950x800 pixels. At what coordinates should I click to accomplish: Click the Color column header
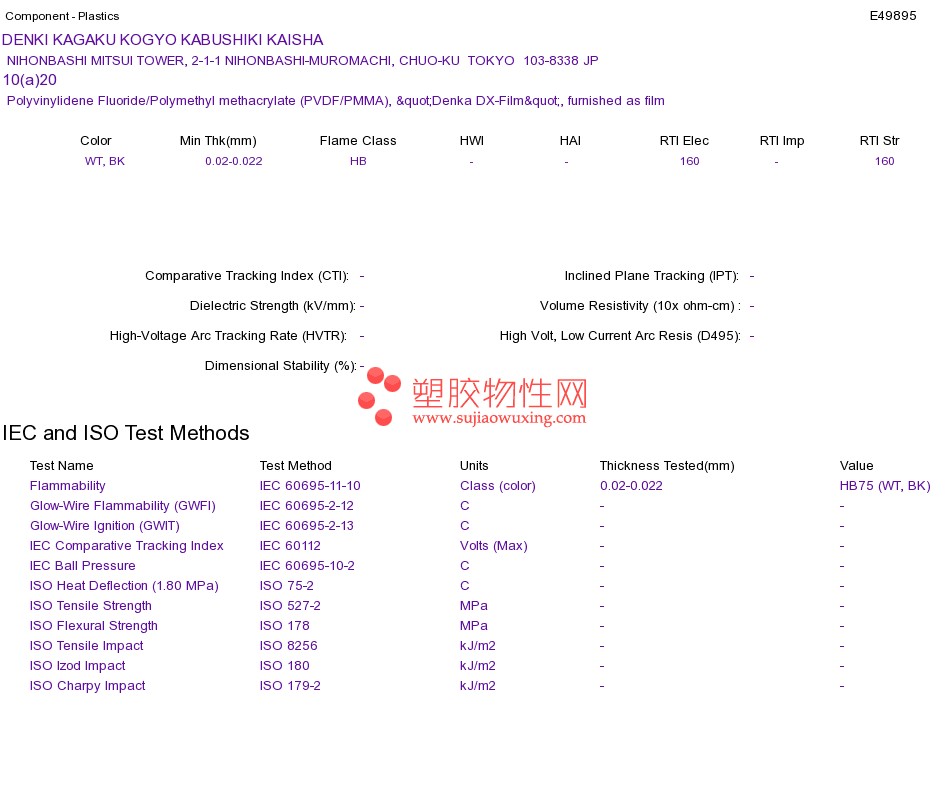tap(96, 141)
